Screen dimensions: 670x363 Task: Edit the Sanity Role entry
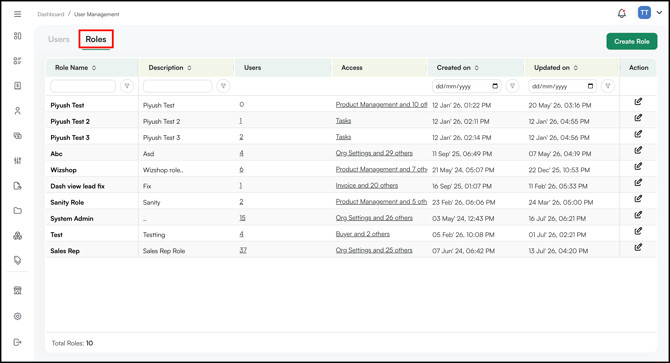tap(638, 199)
